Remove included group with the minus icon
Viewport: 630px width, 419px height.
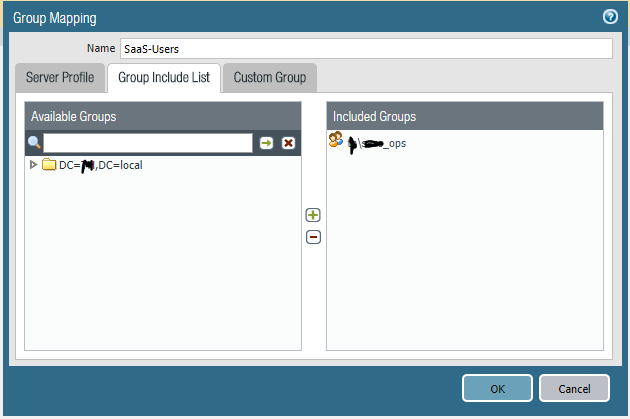tap(313, 237)
